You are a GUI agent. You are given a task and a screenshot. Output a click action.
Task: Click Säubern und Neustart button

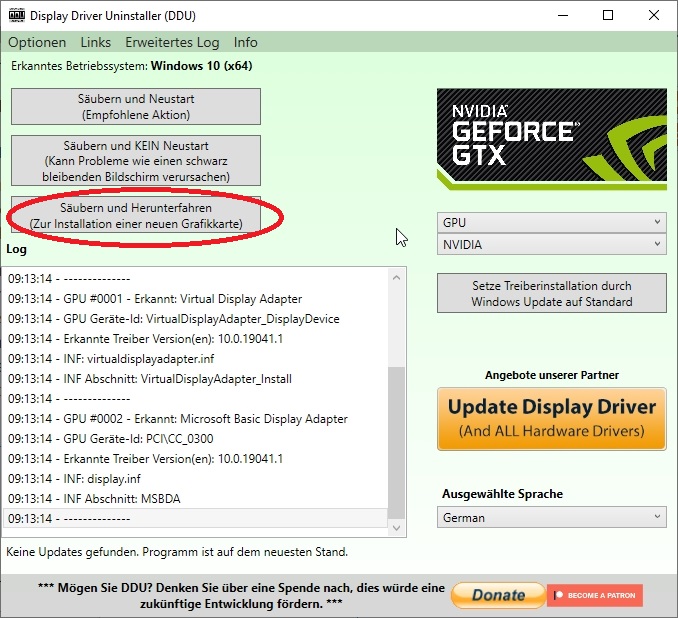pos(136,106)
